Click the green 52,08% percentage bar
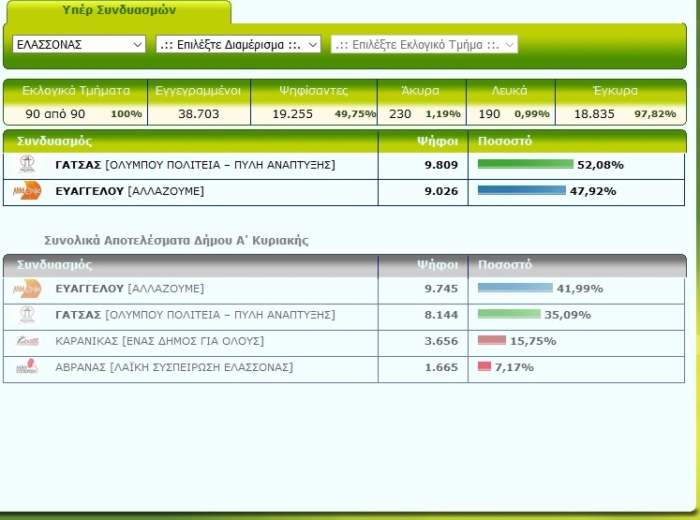The width and height of the screenshot is (700, 520). click(525, 164)
